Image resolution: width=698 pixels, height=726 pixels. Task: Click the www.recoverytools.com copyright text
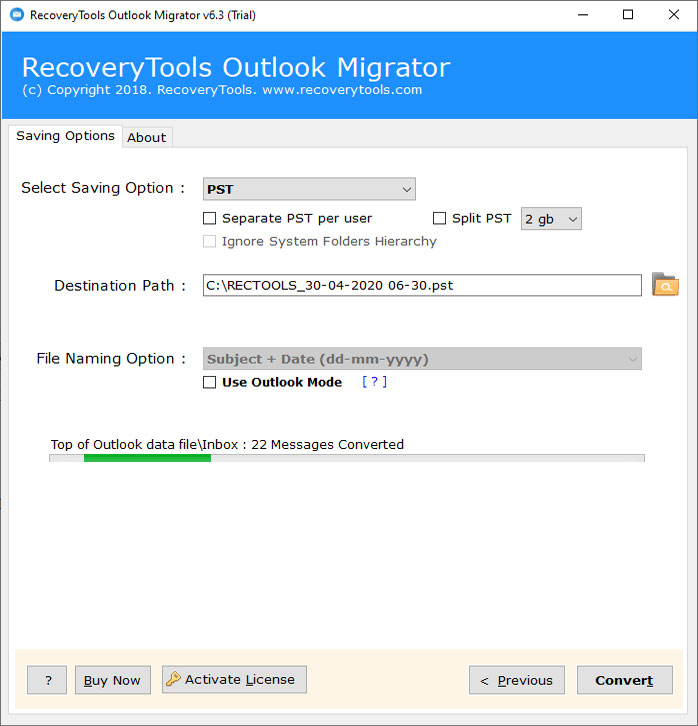(x=342, y=90)
